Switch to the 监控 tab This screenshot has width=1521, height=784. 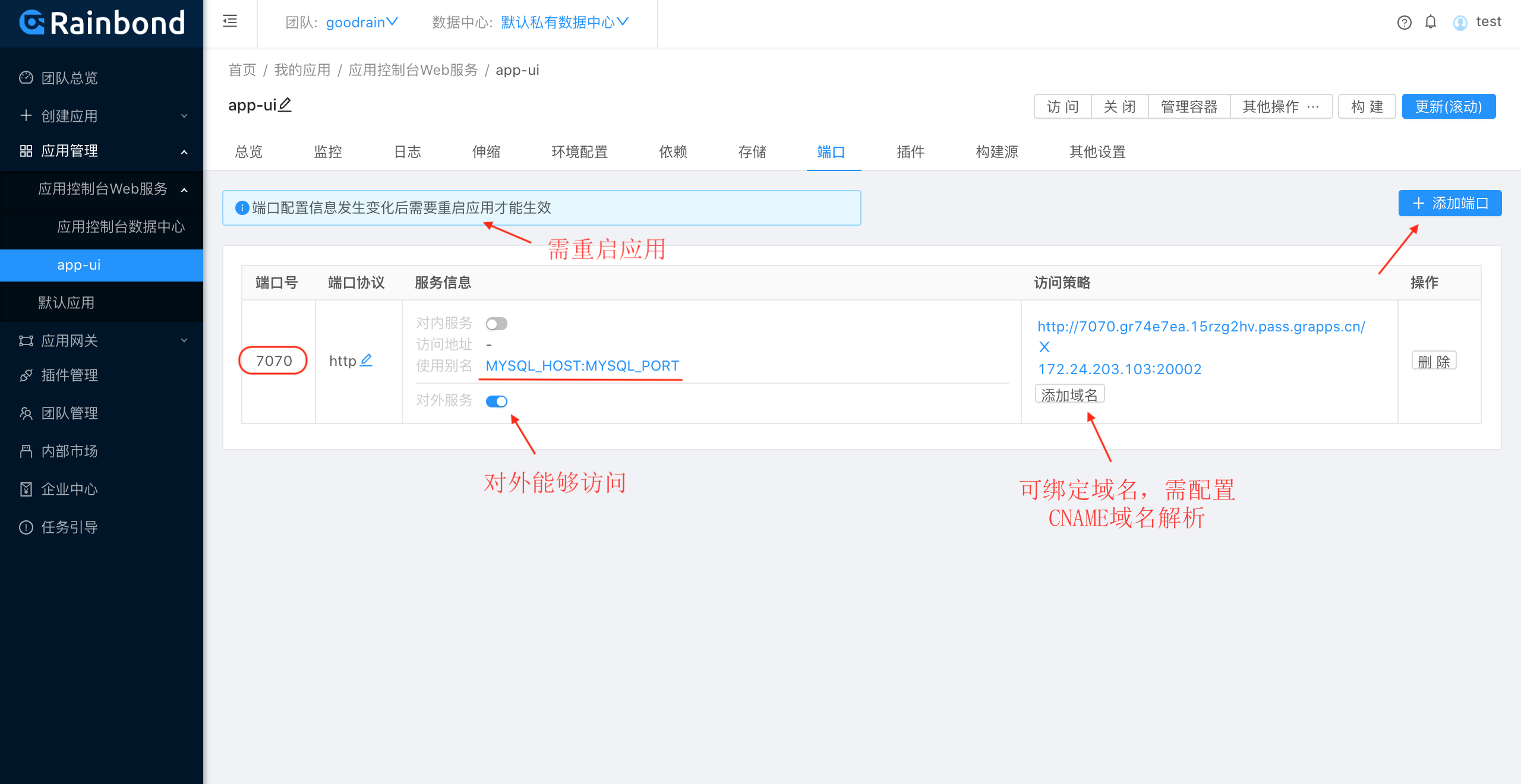point(328,152)
